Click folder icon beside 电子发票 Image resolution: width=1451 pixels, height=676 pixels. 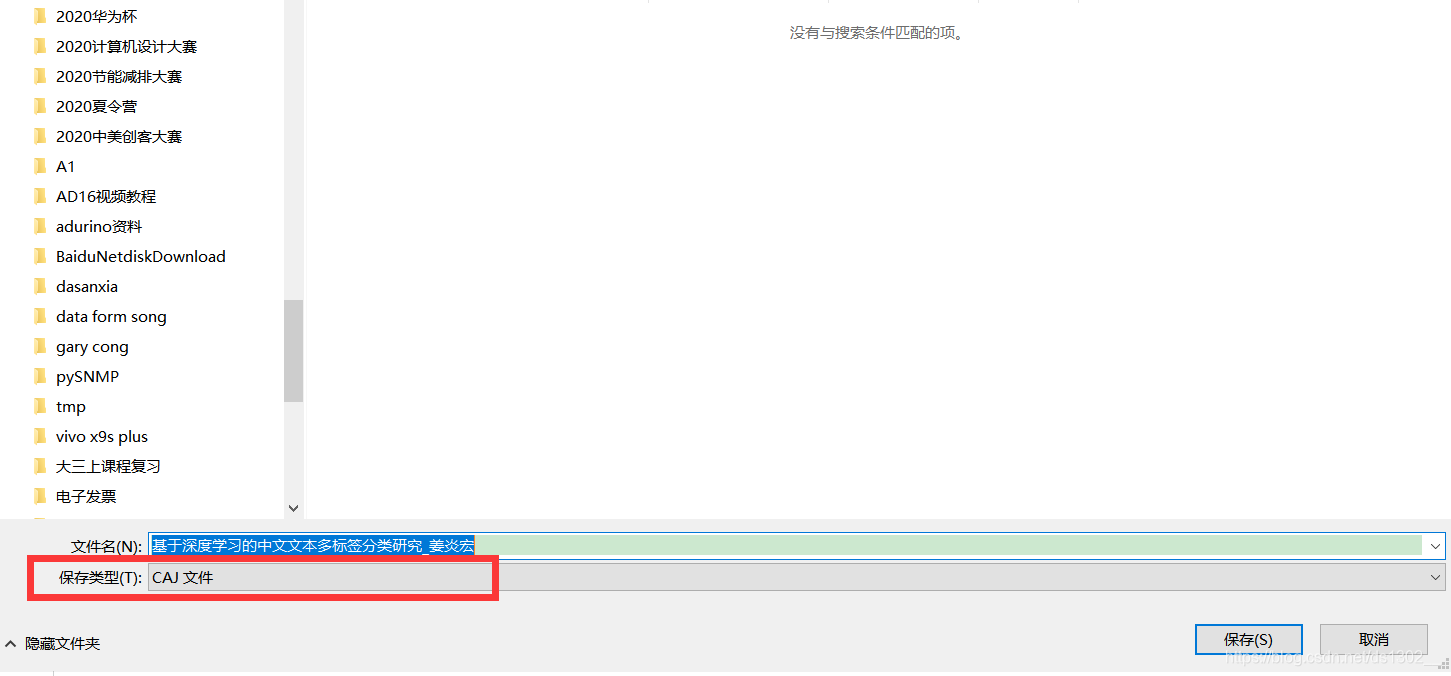[x=40, y=496]
